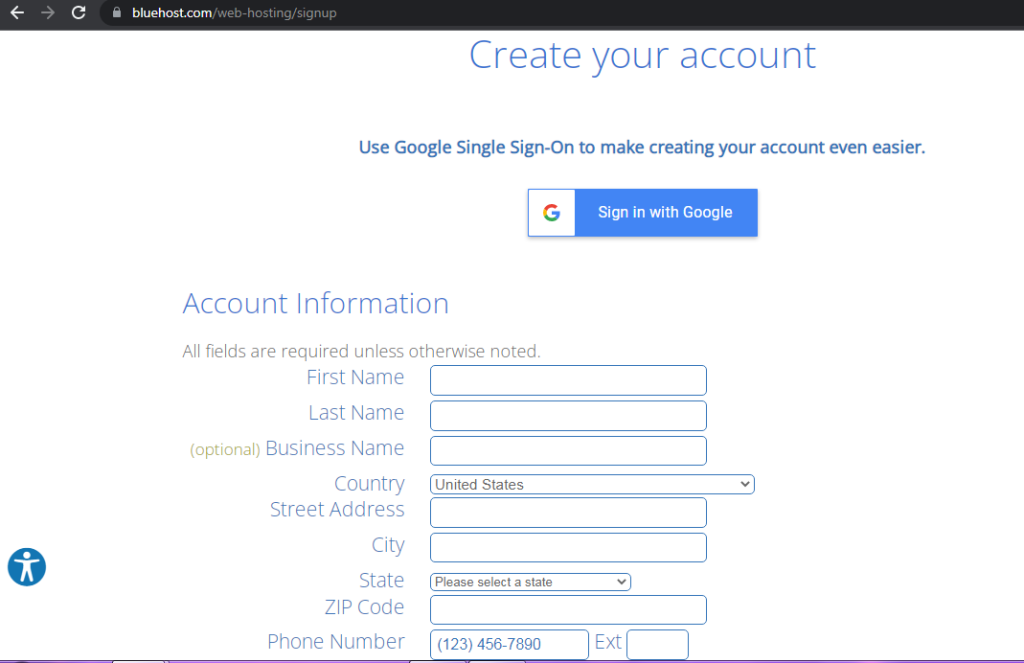Viewport: 1024px width, 663px height.
Task: Click the padlock site security icon
Action: pyautogui.click(x=117, y=12)
